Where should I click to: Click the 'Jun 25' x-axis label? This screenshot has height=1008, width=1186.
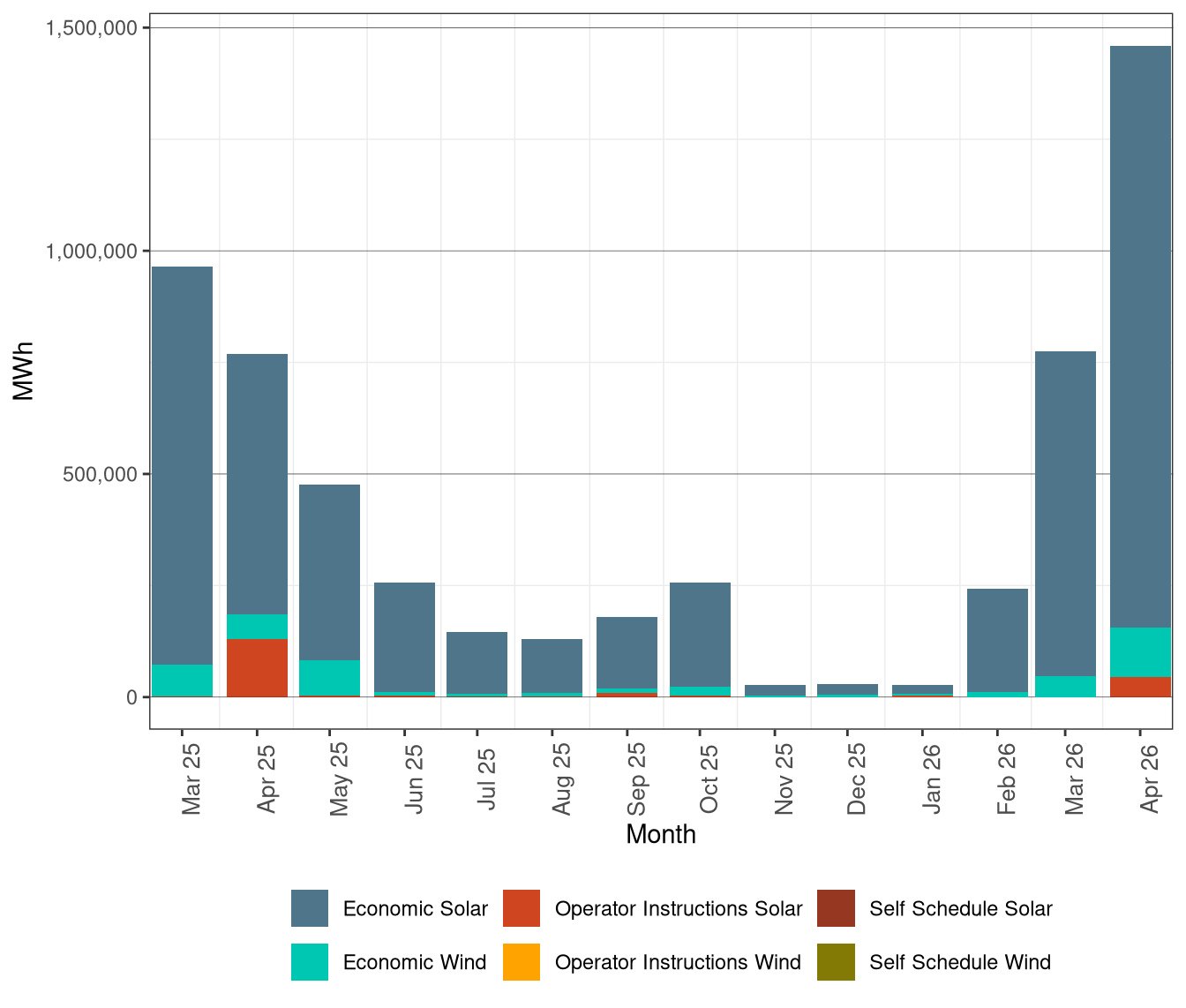tap(413, 779)
